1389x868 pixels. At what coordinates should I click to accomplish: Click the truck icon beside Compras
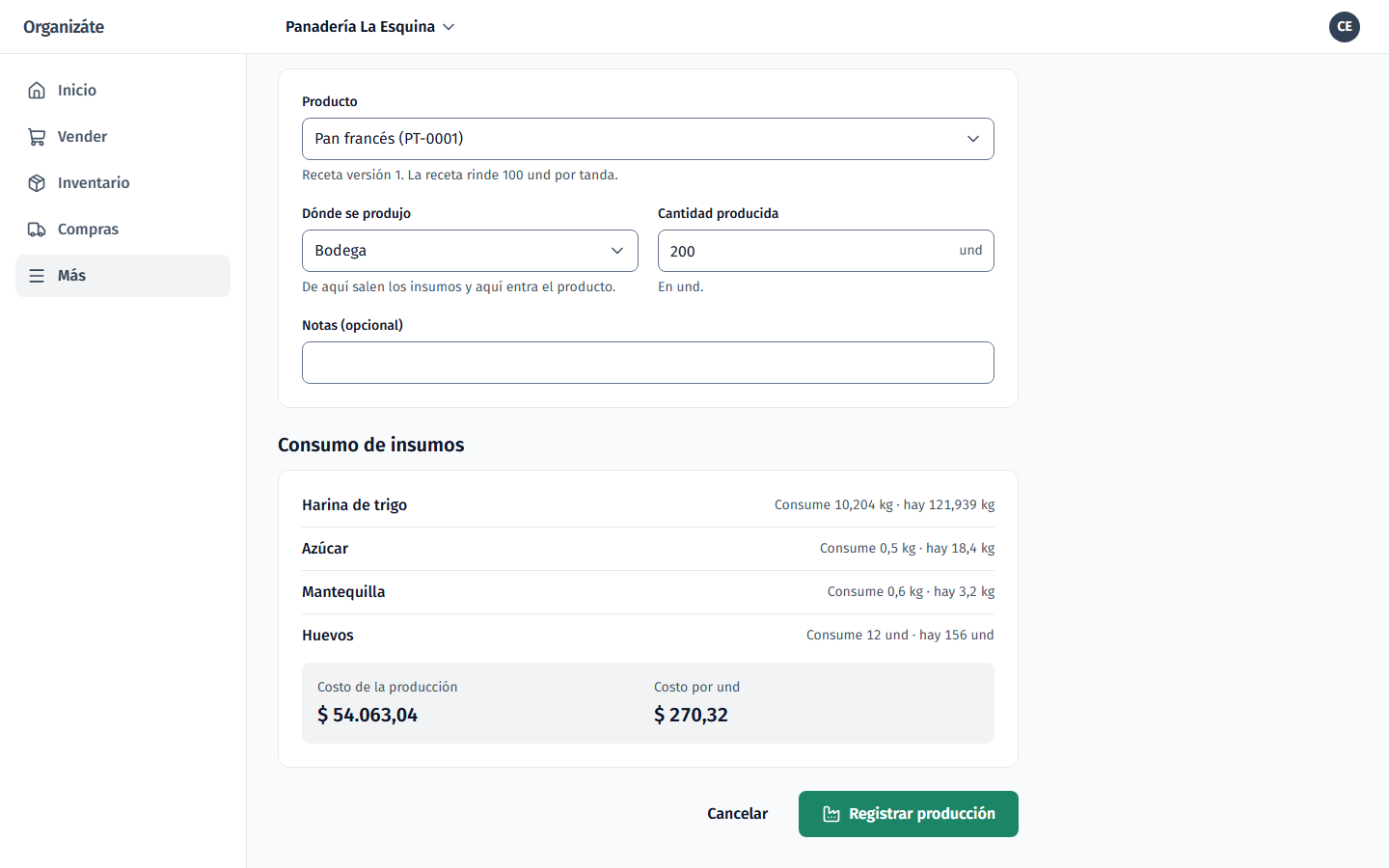[37, 230]
